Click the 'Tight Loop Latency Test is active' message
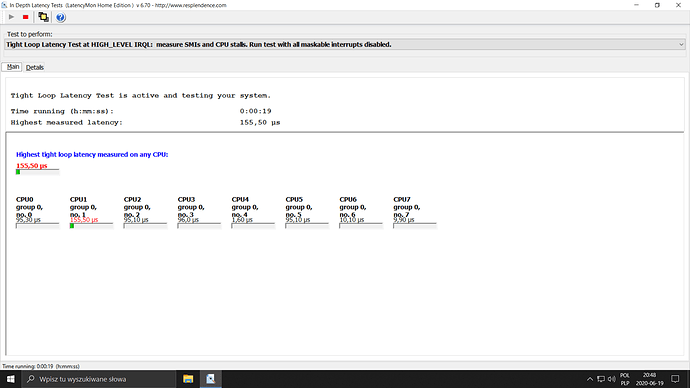This screenshot has height=388, width=690. 141,95
